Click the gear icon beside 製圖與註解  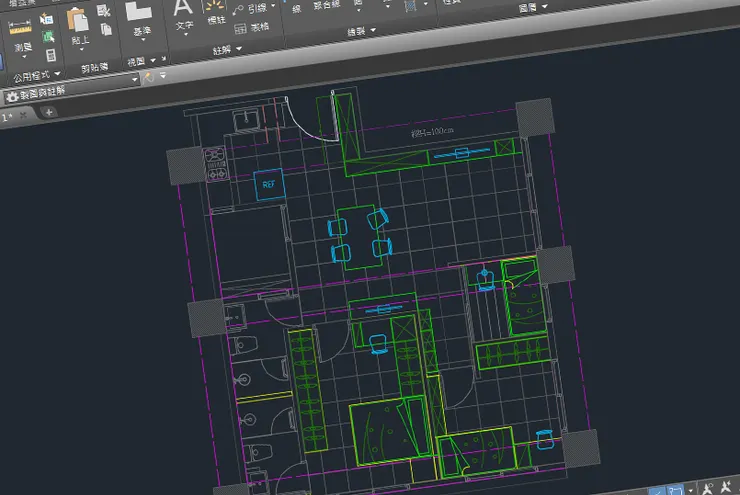(12, 97)
